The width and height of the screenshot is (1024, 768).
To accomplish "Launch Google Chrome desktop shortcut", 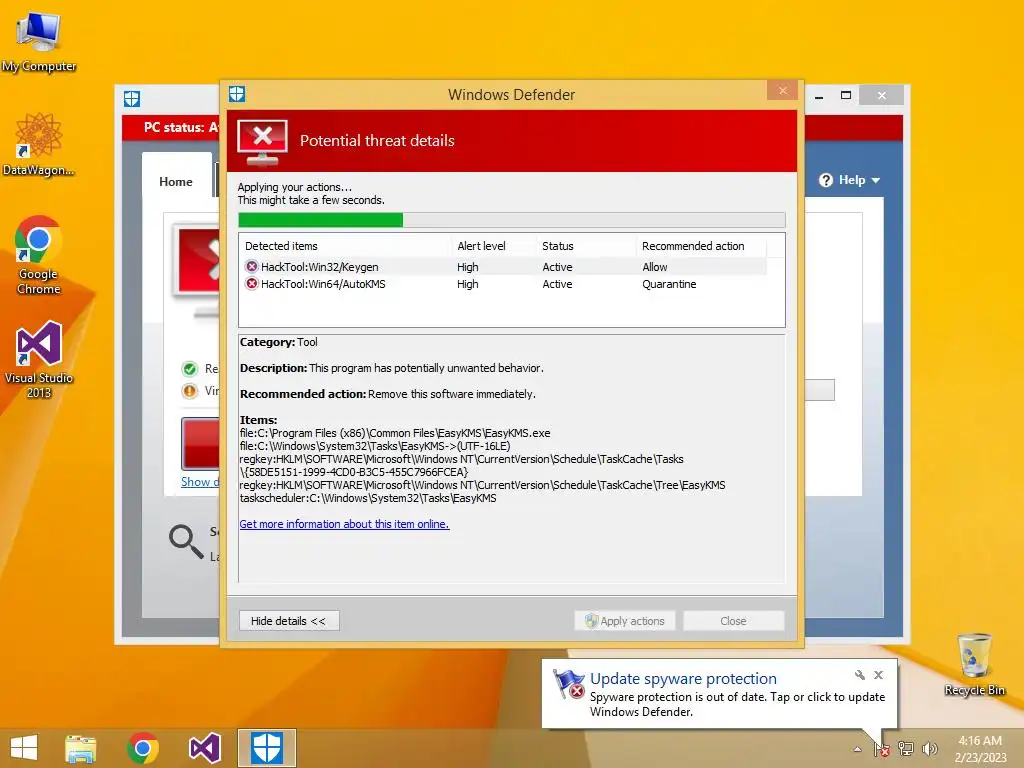I will coord(39,255).
